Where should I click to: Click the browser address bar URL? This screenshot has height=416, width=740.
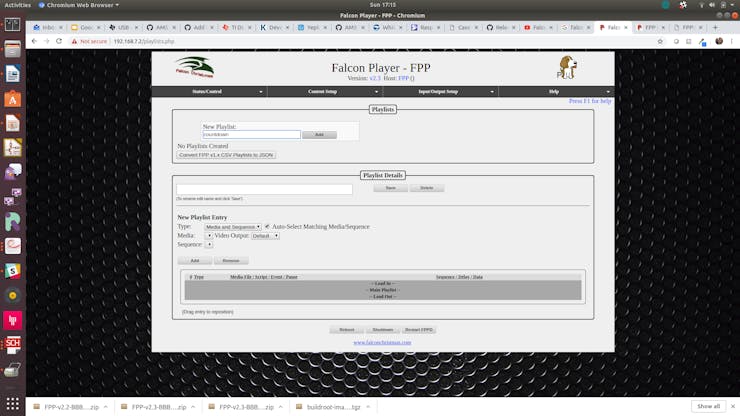[144, 42]
